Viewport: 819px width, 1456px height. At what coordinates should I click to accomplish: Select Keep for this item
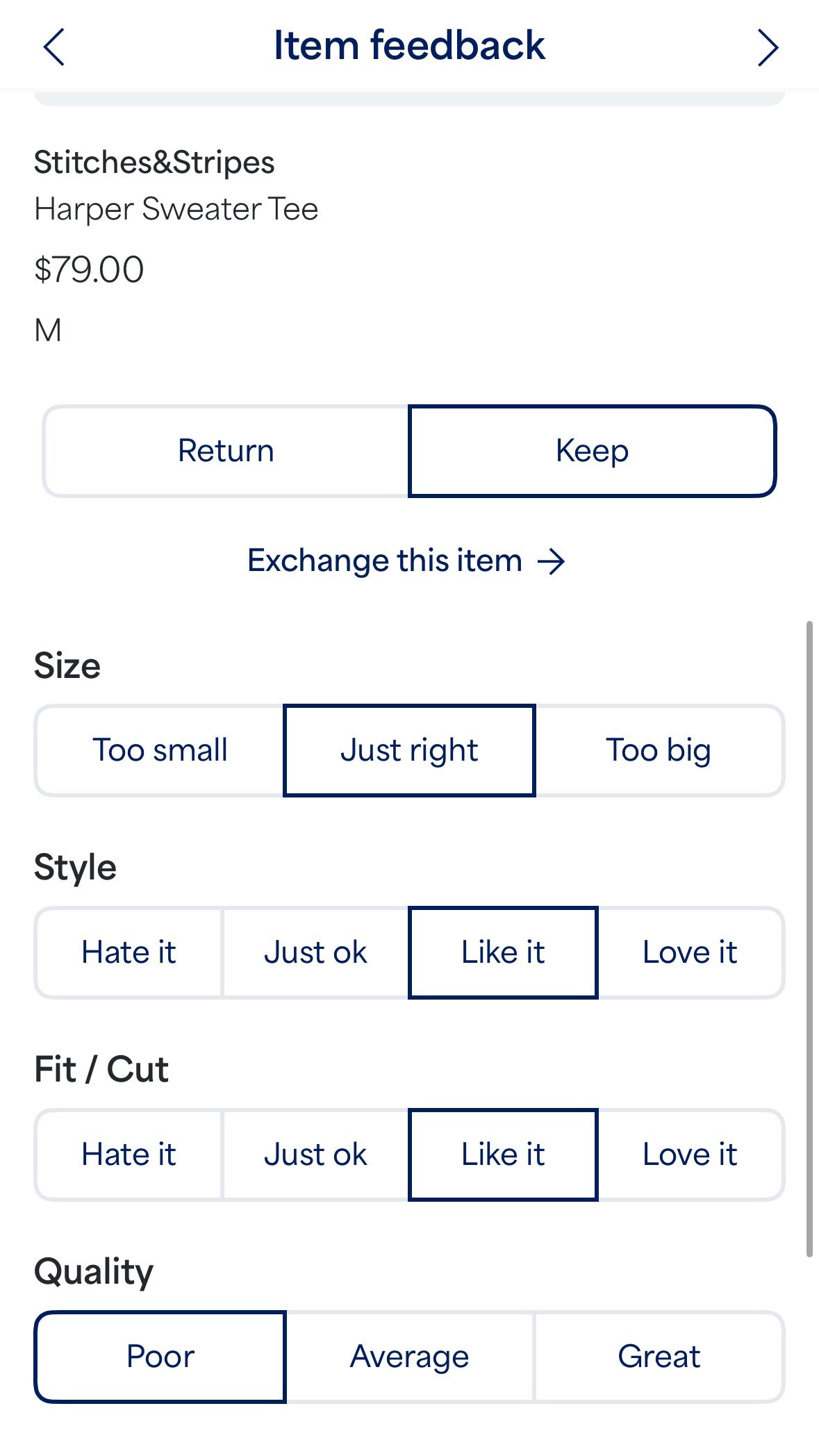(x=592, y=451)
